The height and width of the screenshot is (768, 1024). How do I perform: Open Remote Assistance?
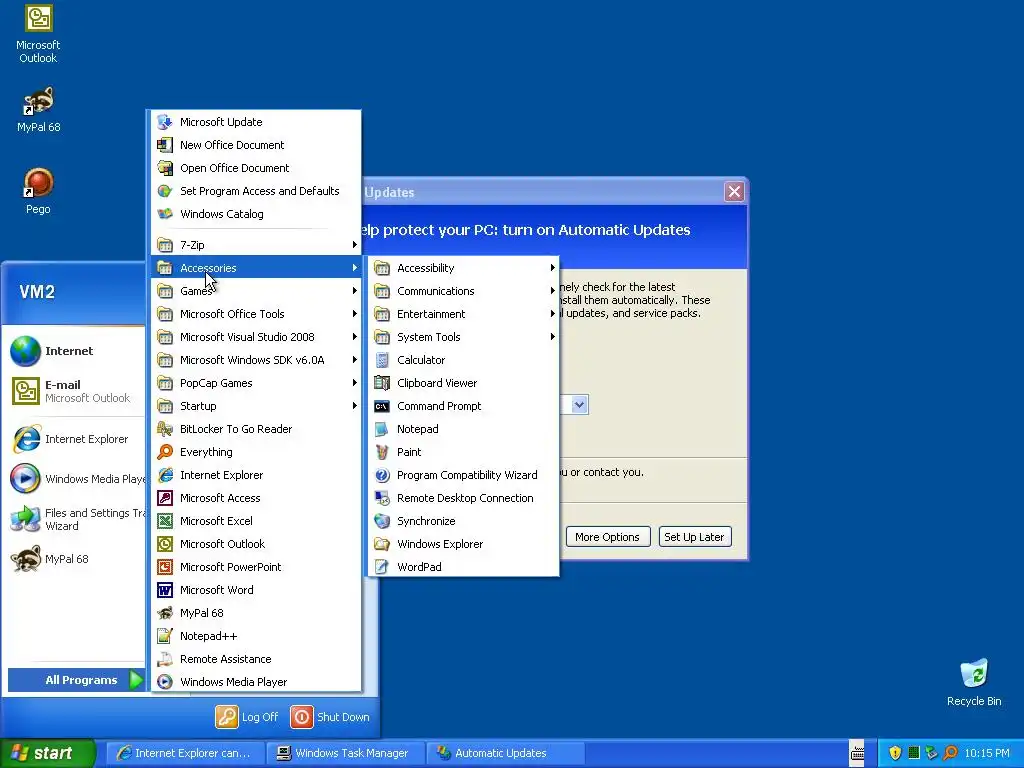256,658
